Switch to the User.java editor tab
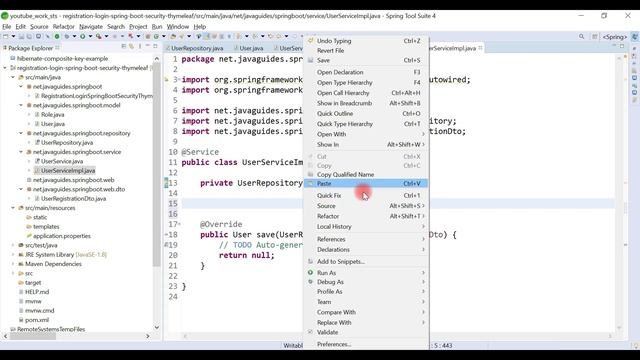This screenshot has width=640, height=360. click(248, 48)
